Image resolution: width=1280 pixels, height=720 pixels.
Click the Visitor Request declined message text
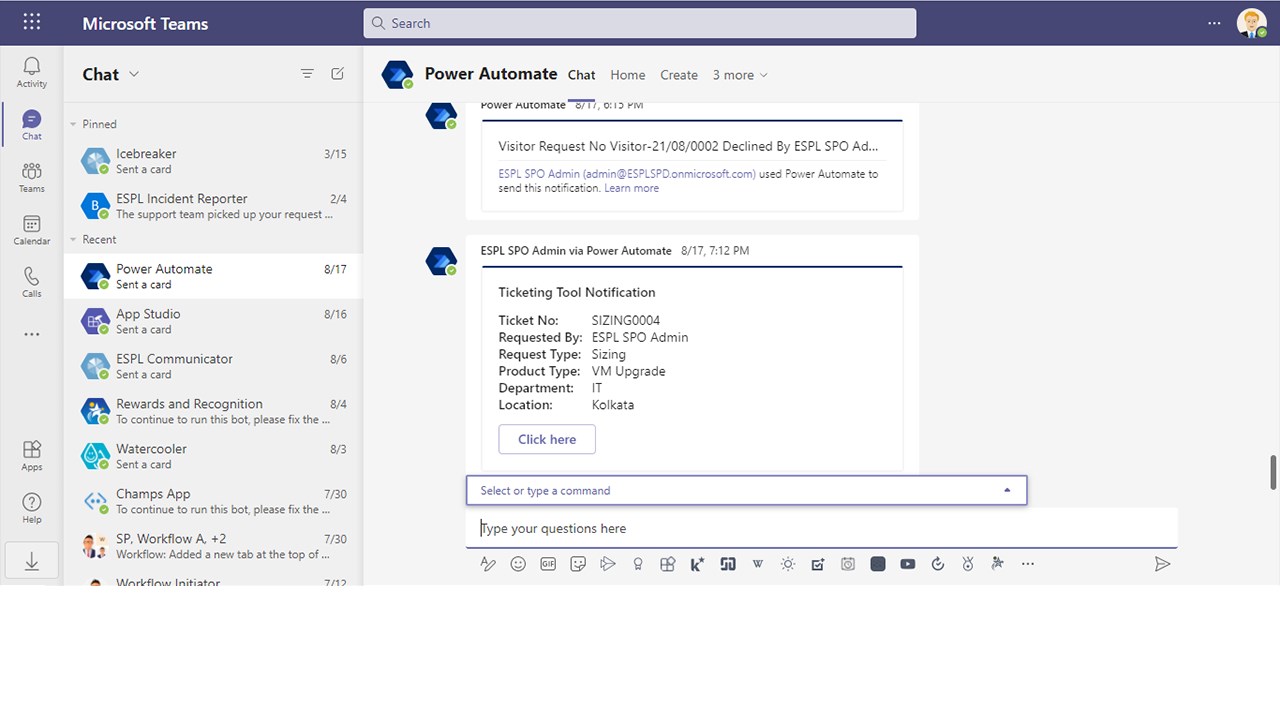point(689,146)
